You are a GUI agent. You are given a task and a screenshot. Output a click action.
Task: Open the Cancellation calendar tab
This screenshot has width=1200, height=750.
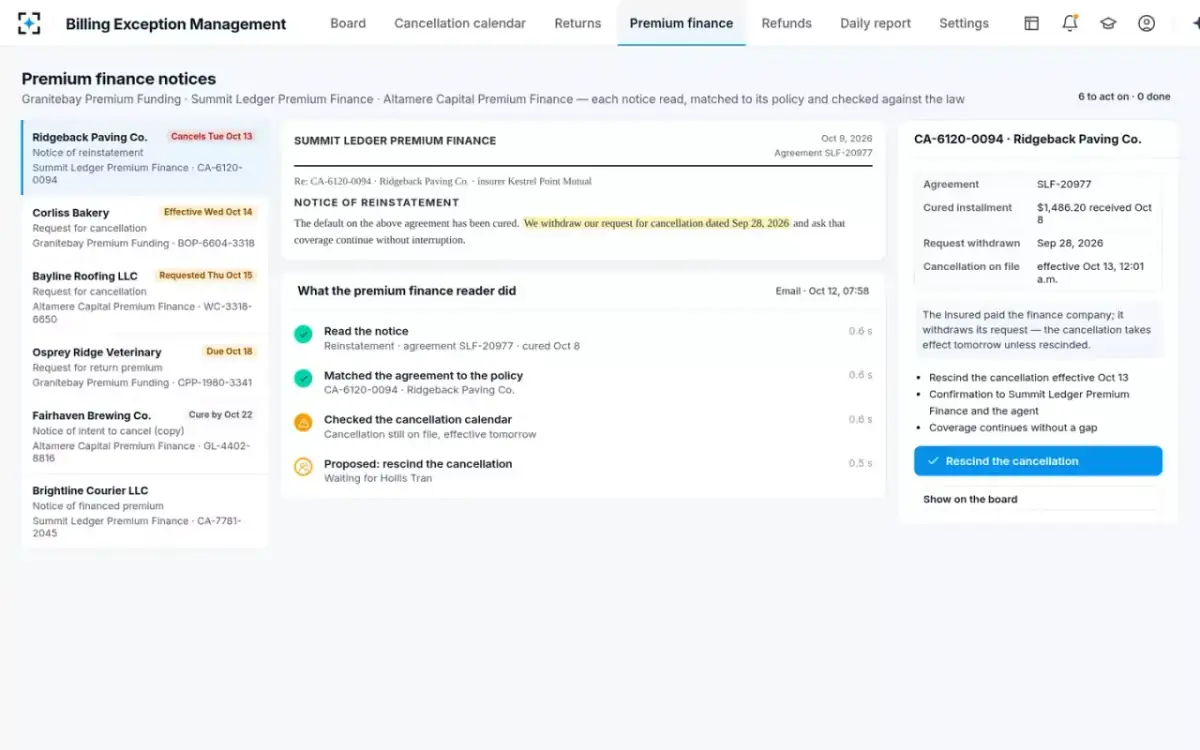460,23
